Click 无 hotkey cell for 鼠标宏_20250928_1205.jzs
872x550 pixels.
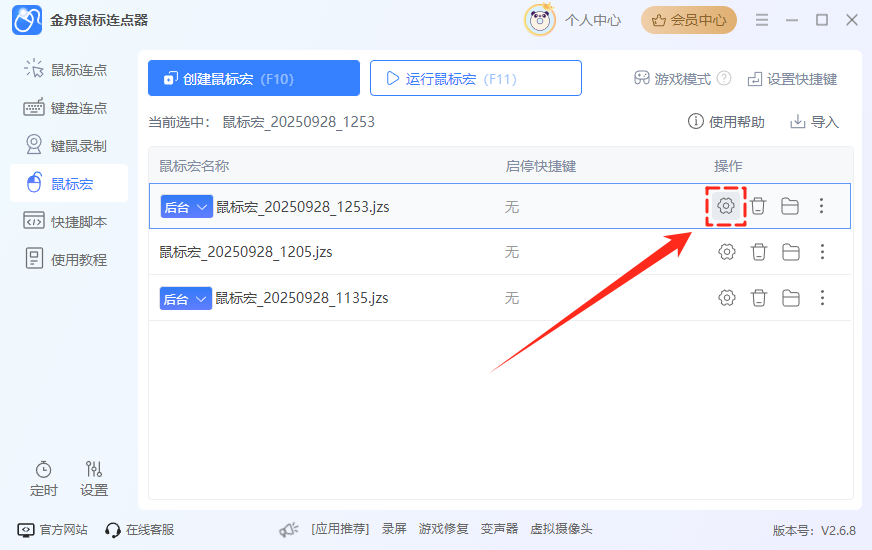[512, 252]
